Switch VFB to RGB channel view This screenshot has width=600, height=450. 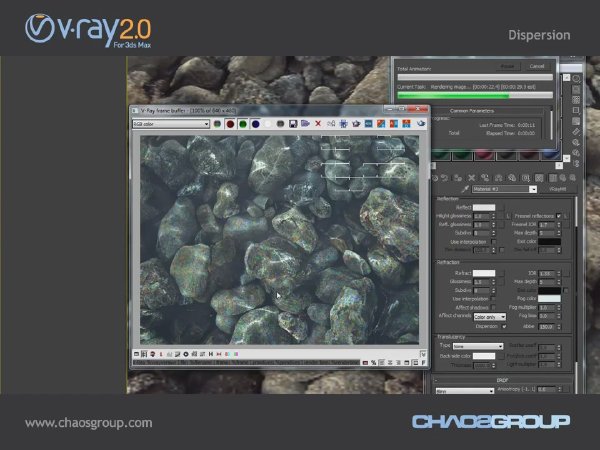[x=217, y=124]
